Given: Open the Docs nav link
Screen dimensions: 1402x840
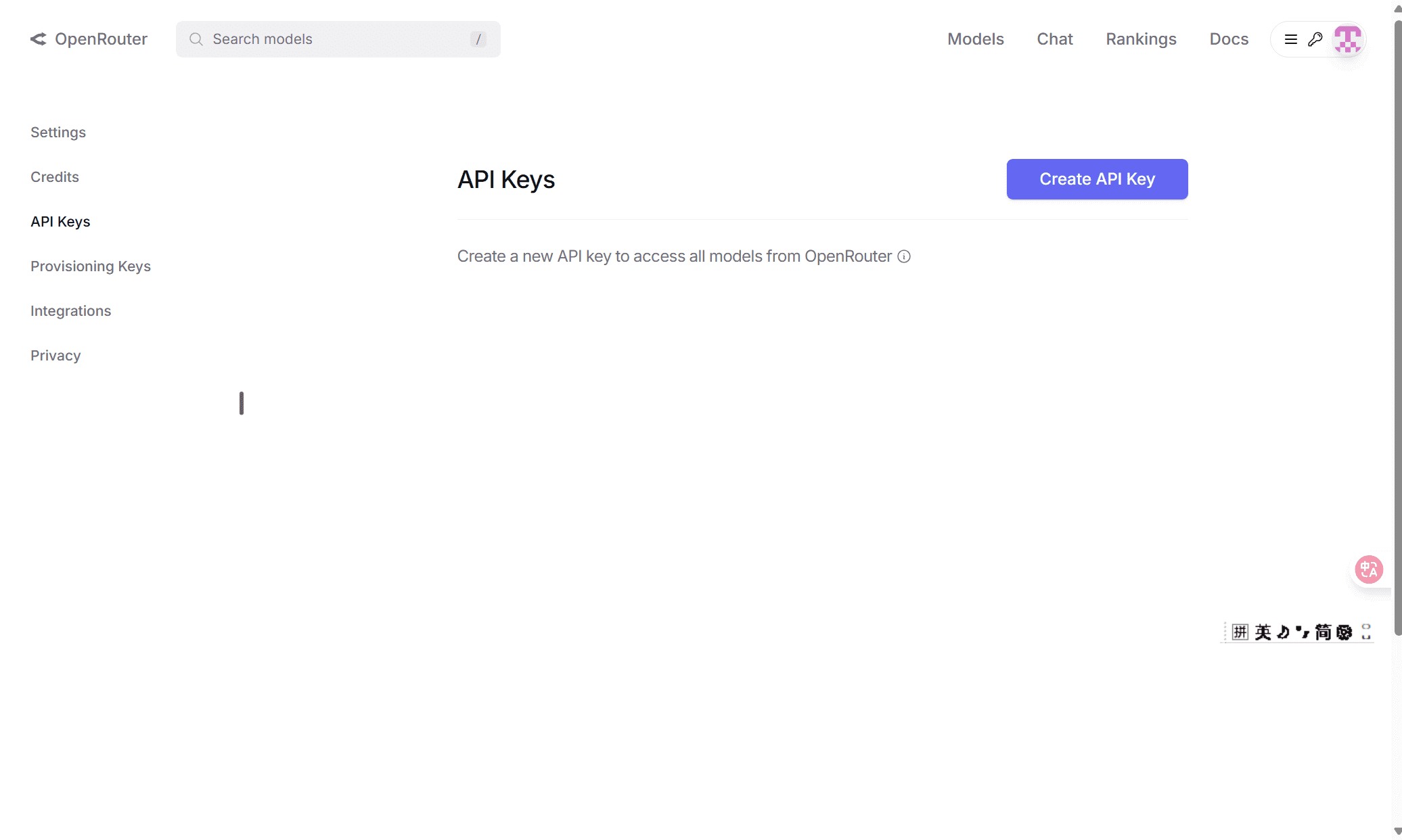Looking at the screenshot, I should click(1229, 39).
